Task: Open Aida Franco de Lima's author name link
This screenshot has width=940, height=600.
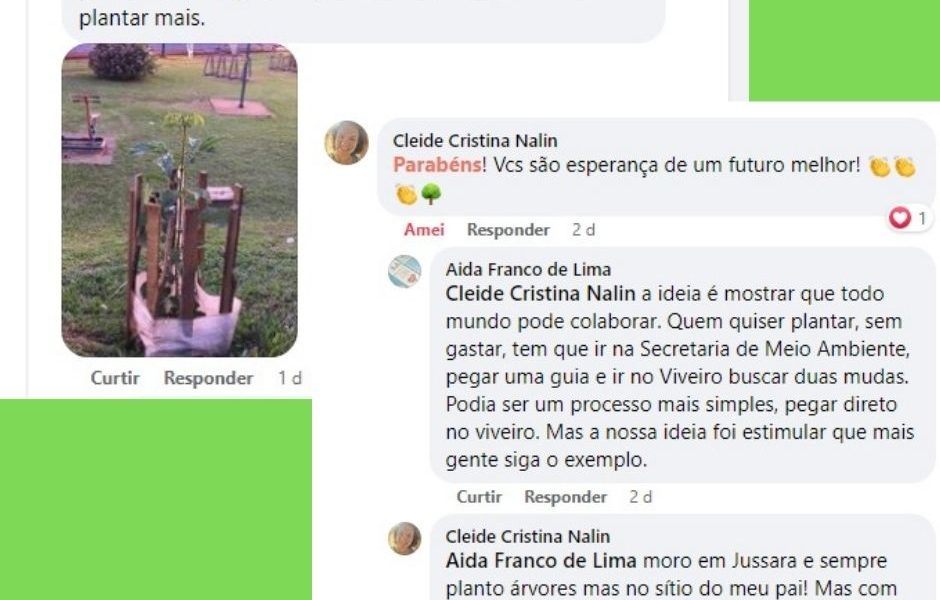Action: coord(528,270)
